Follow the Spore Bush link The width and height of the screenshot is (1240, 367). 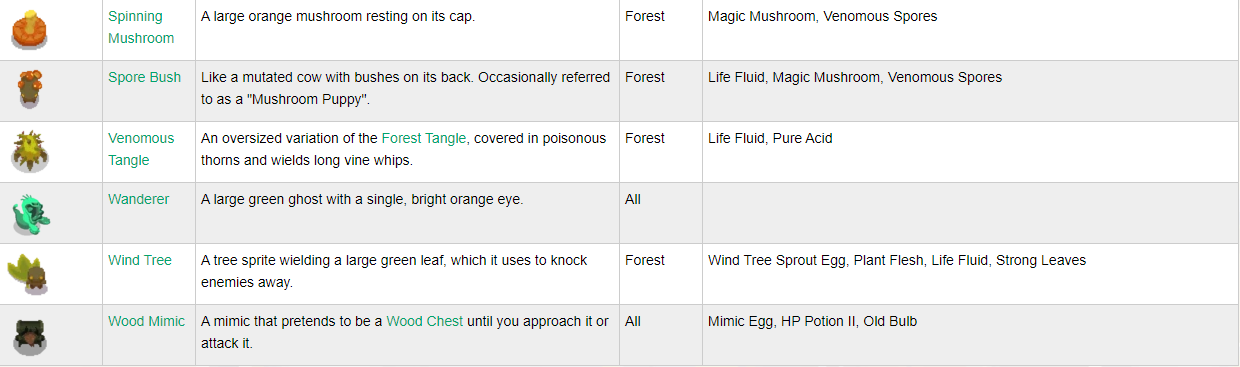(x=145, y=77)
